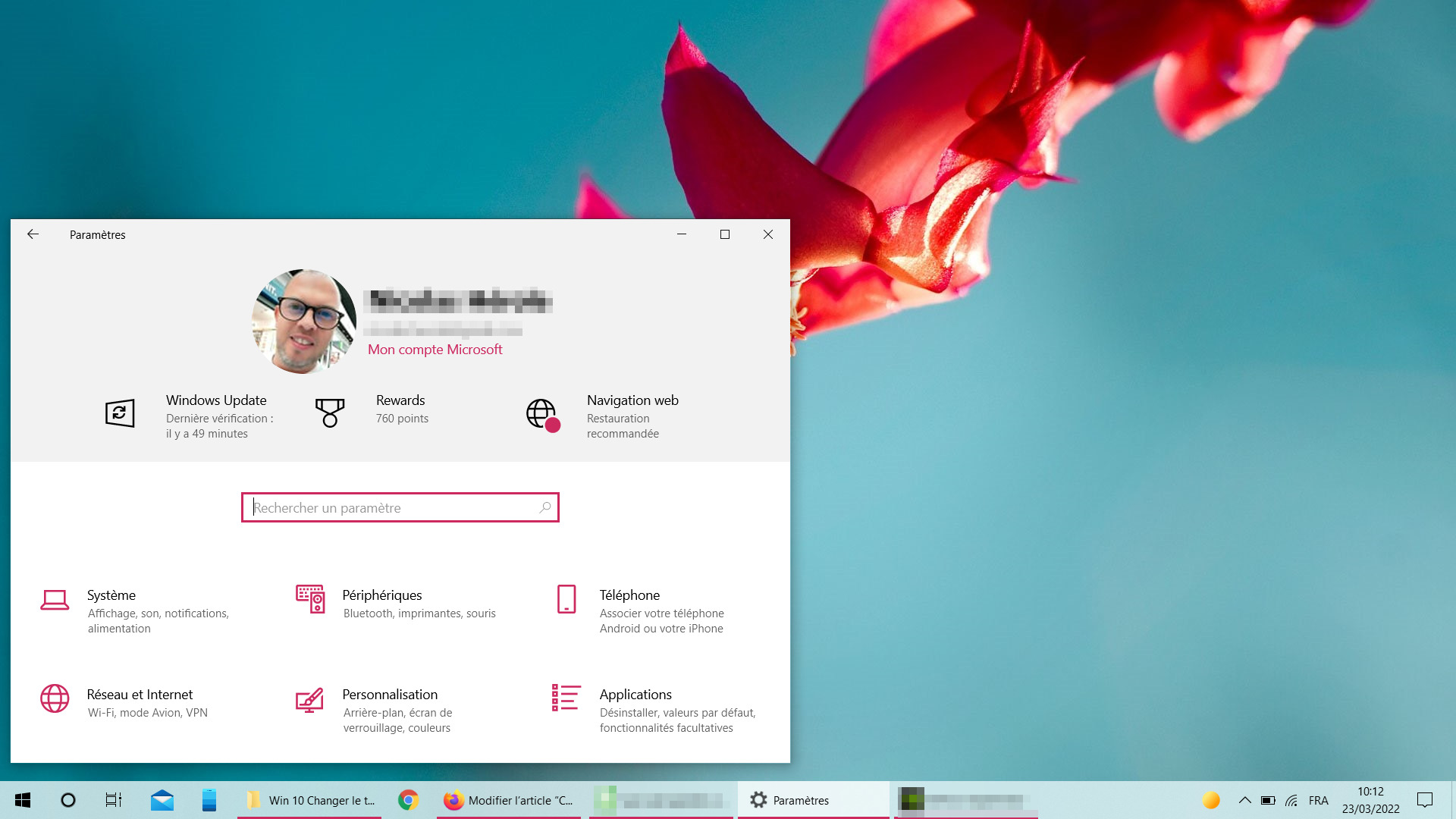Click "Désinstaller, valeurs par défaut, fonctionnalités facultatives"
Screen dimensions: 1456x819
click(x=678, y=720)
